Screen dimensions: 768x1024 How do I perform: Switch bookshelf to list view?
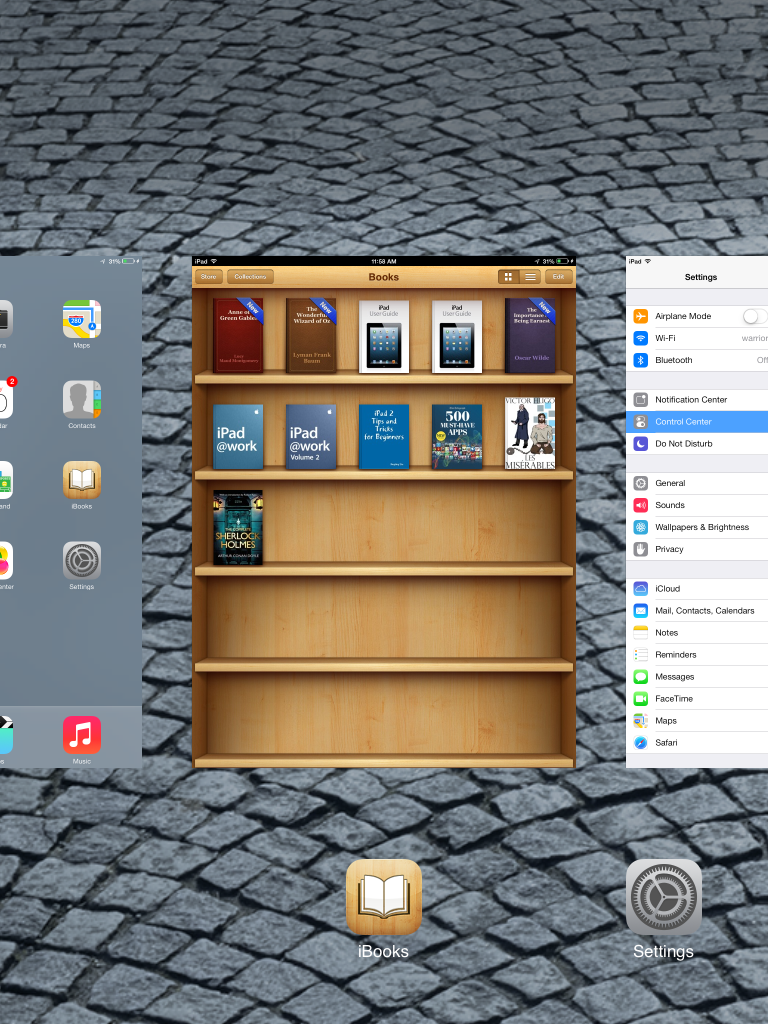531,277
